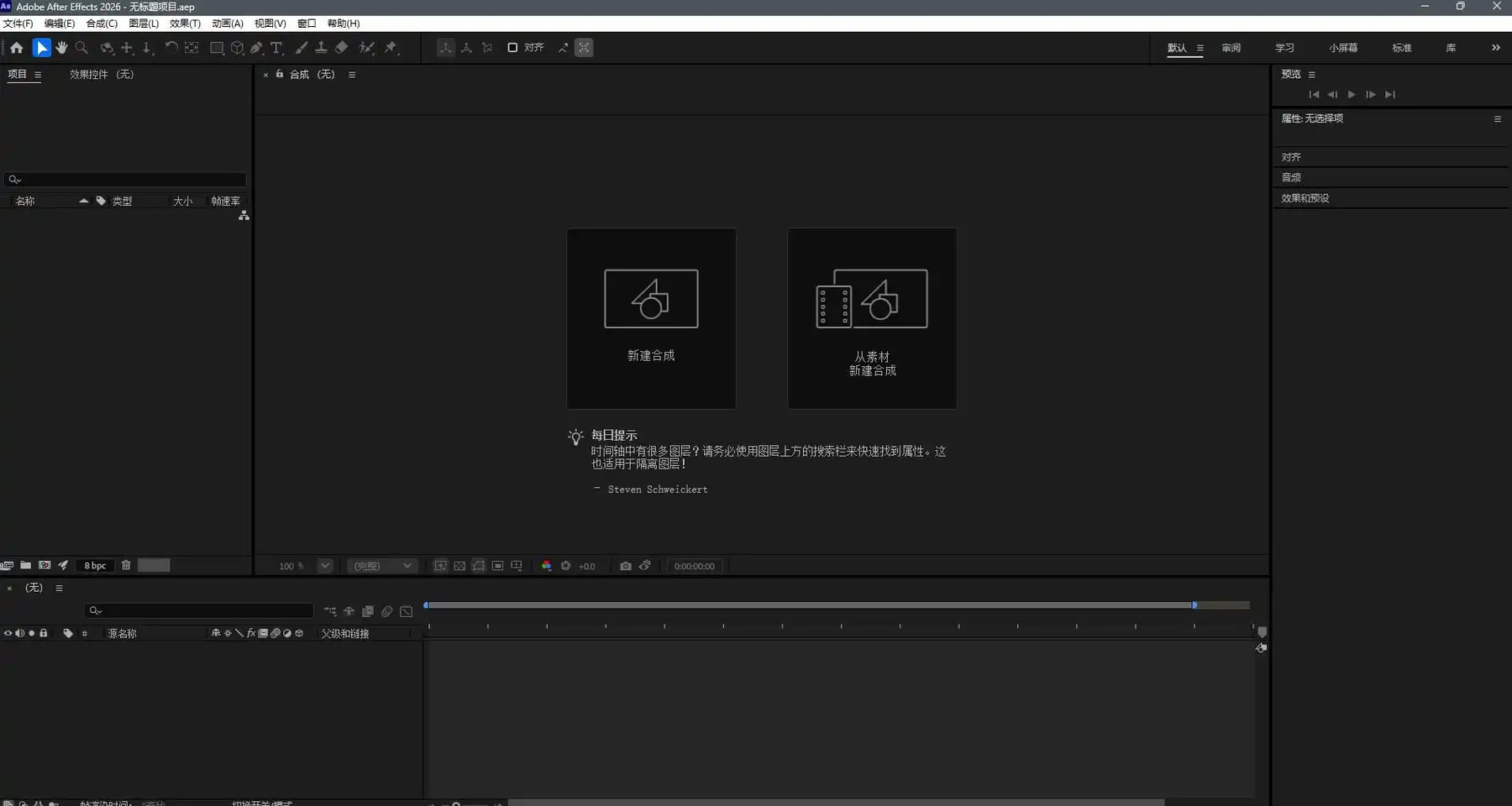Select the Puppet Pin tool
The height and width of the screenshot is (806, 1512).
(x=391, y=48)
